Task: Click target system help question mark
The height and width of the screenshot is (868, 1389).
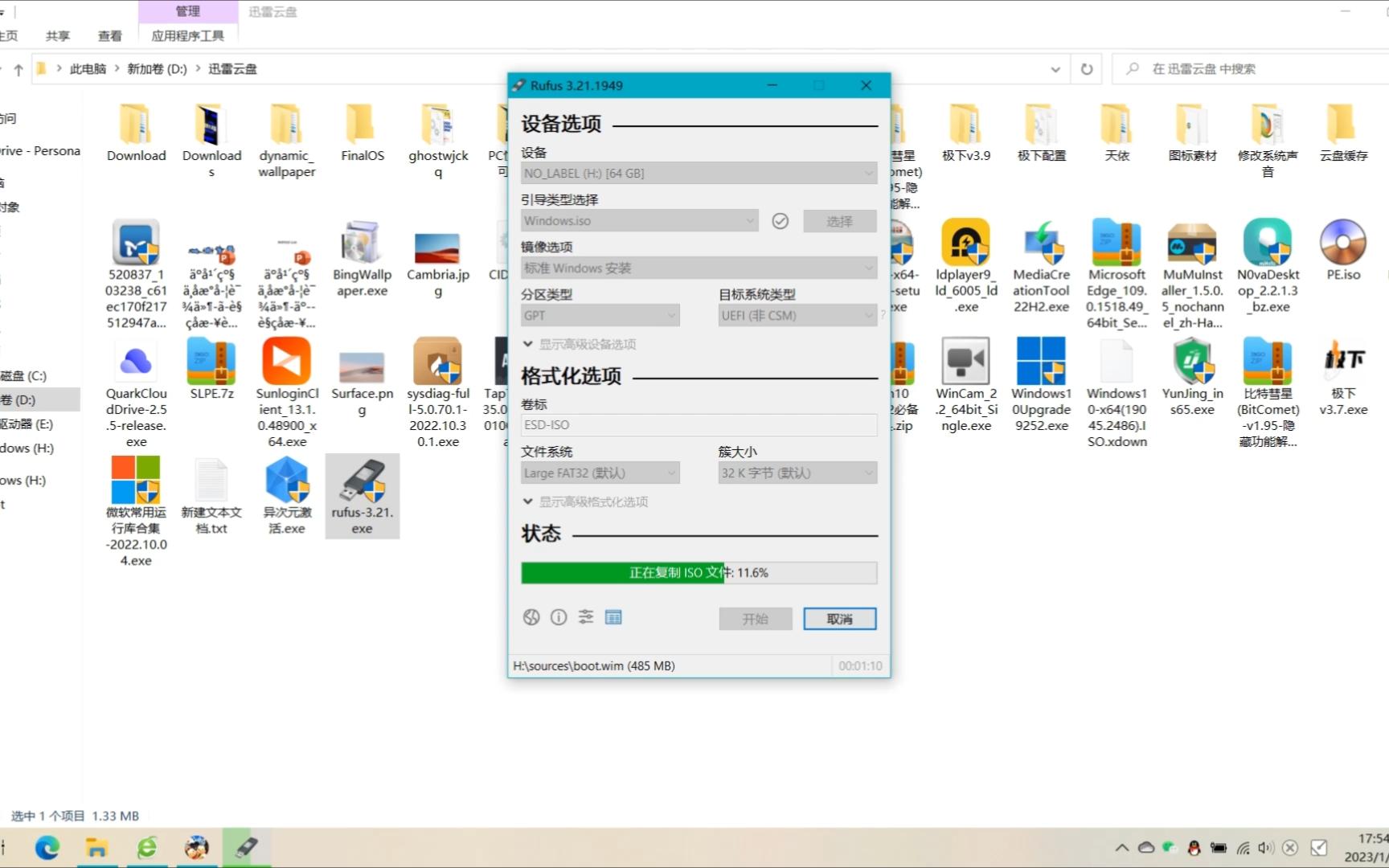Action: point(883,315)
